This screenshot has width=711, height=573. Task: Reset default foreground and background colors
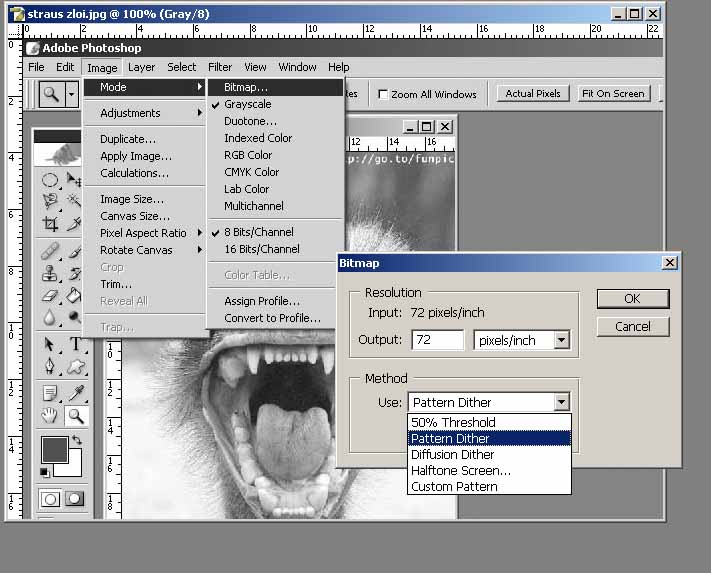tap(44, 472)
